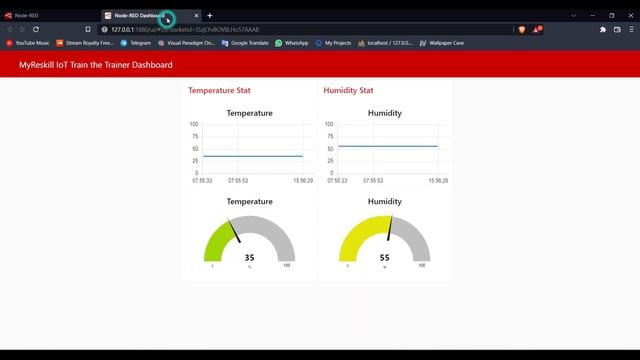Open Brave Shields lion icon
This screenshot has width=640, height=360.
click(522, 29)
